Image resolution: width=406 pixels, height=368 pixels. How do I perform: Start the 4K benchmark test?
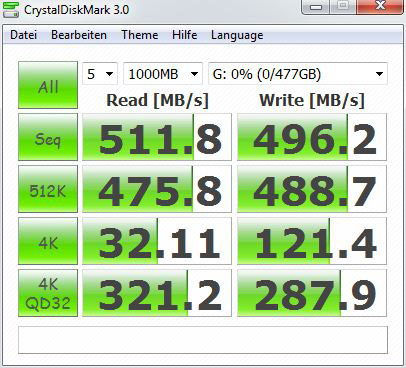(48, 241)
